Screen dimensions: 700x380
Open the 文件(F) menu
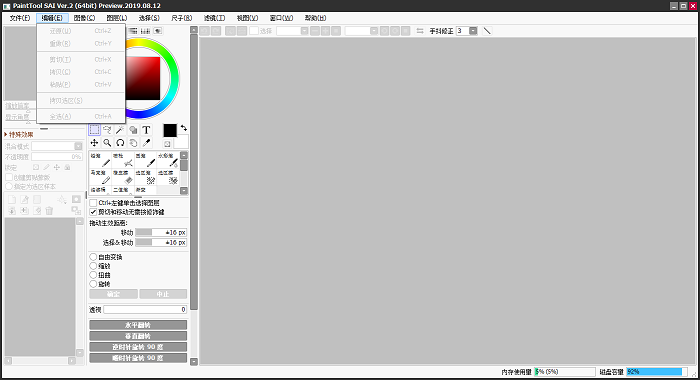tap(20, 18)
